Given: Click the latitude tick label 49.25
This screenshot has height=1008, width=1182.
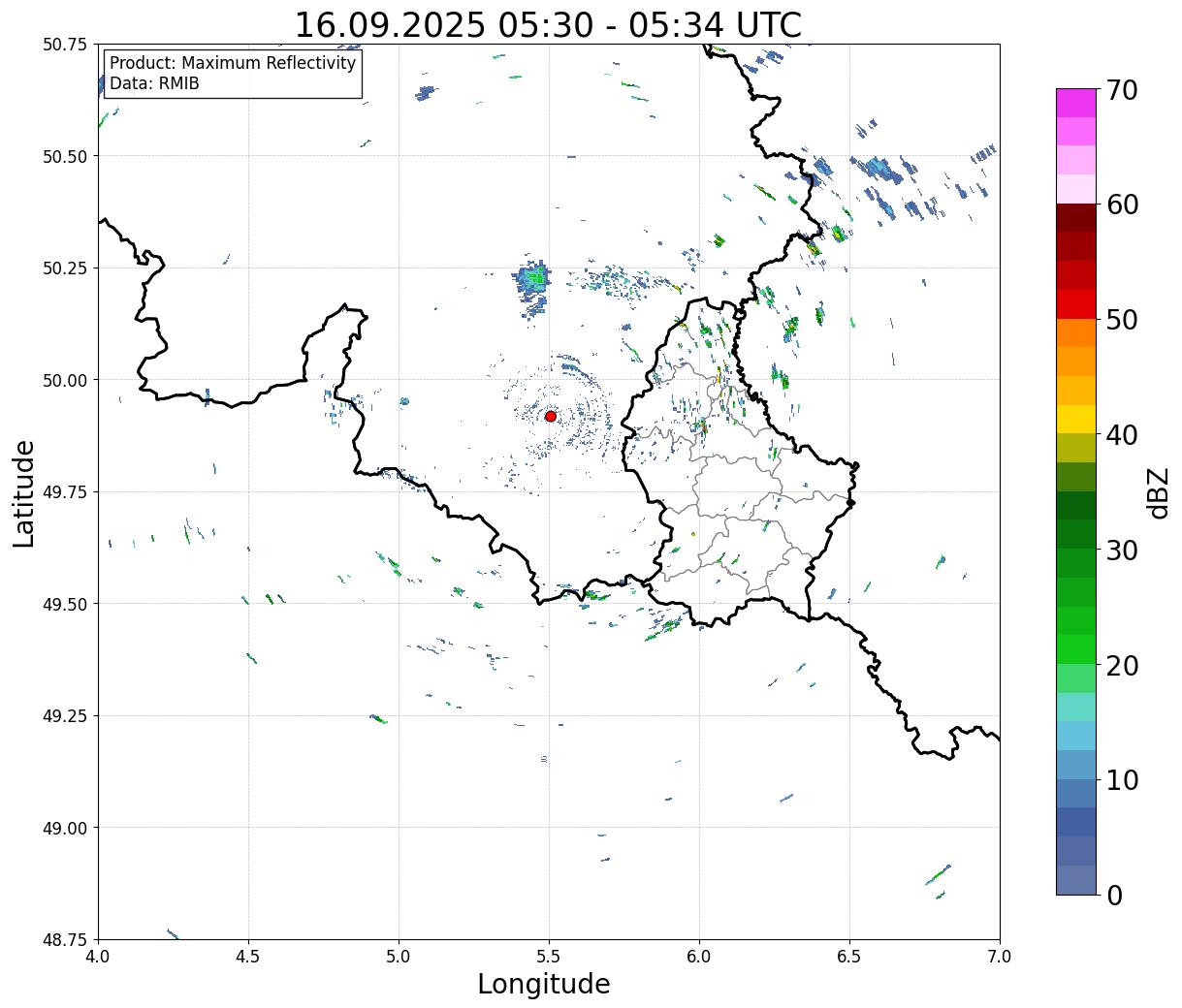Looking at the screenshot, I should pyautogui.click(x=65, y=716).
